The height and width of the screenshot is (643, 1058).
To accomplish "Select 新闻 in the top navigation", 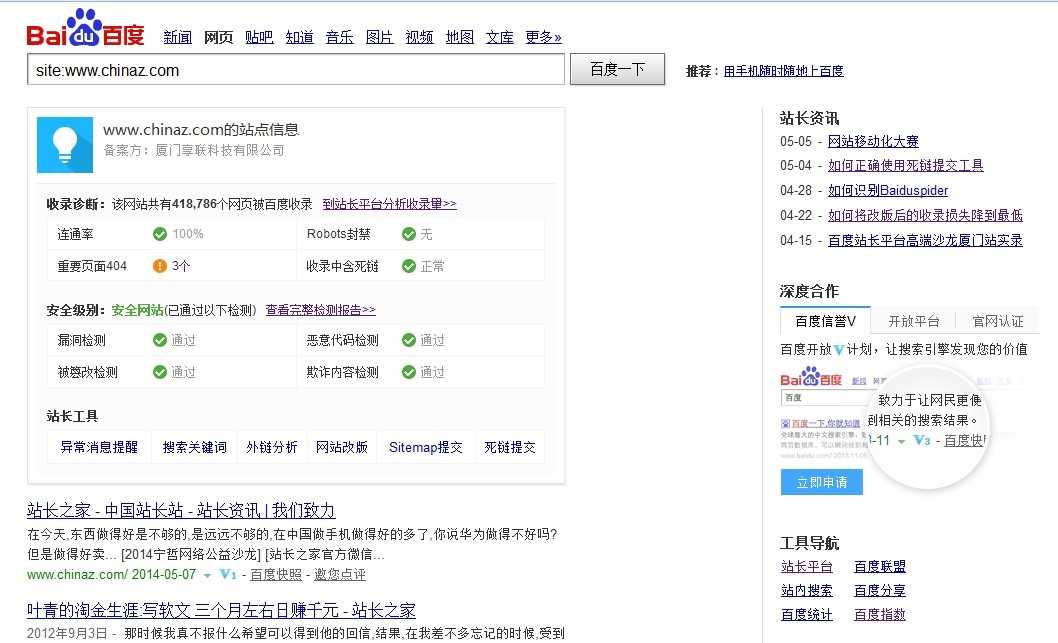I will coord(177,37).
